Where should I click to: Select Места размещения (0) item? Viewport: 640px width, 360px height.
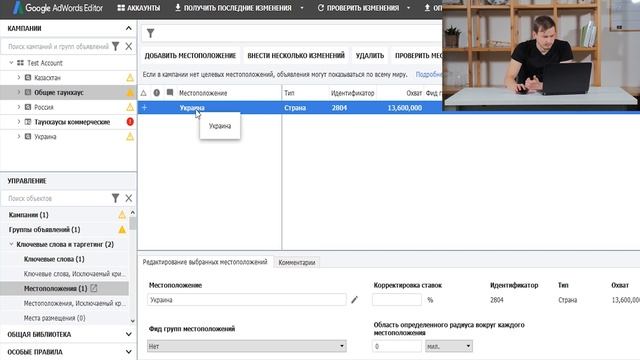pyautogui.click(x=54, y=318)
